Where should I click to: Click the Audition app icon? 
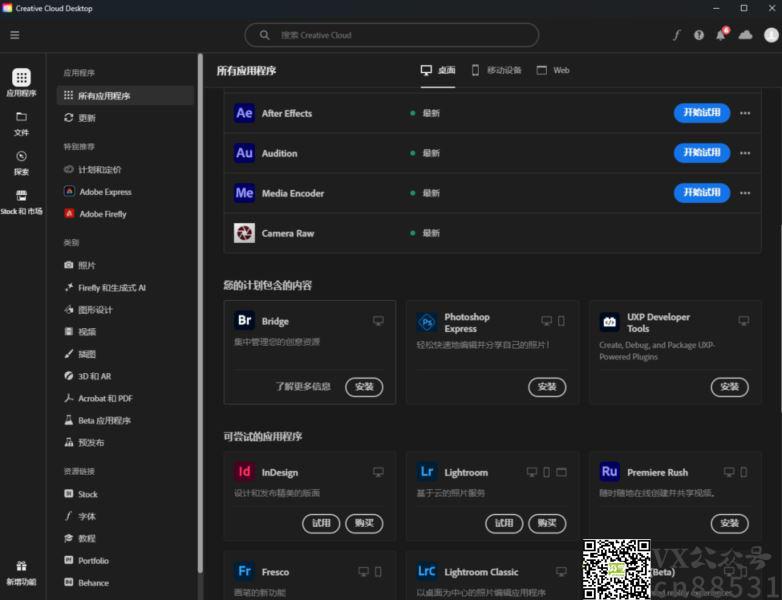point(244,153)
